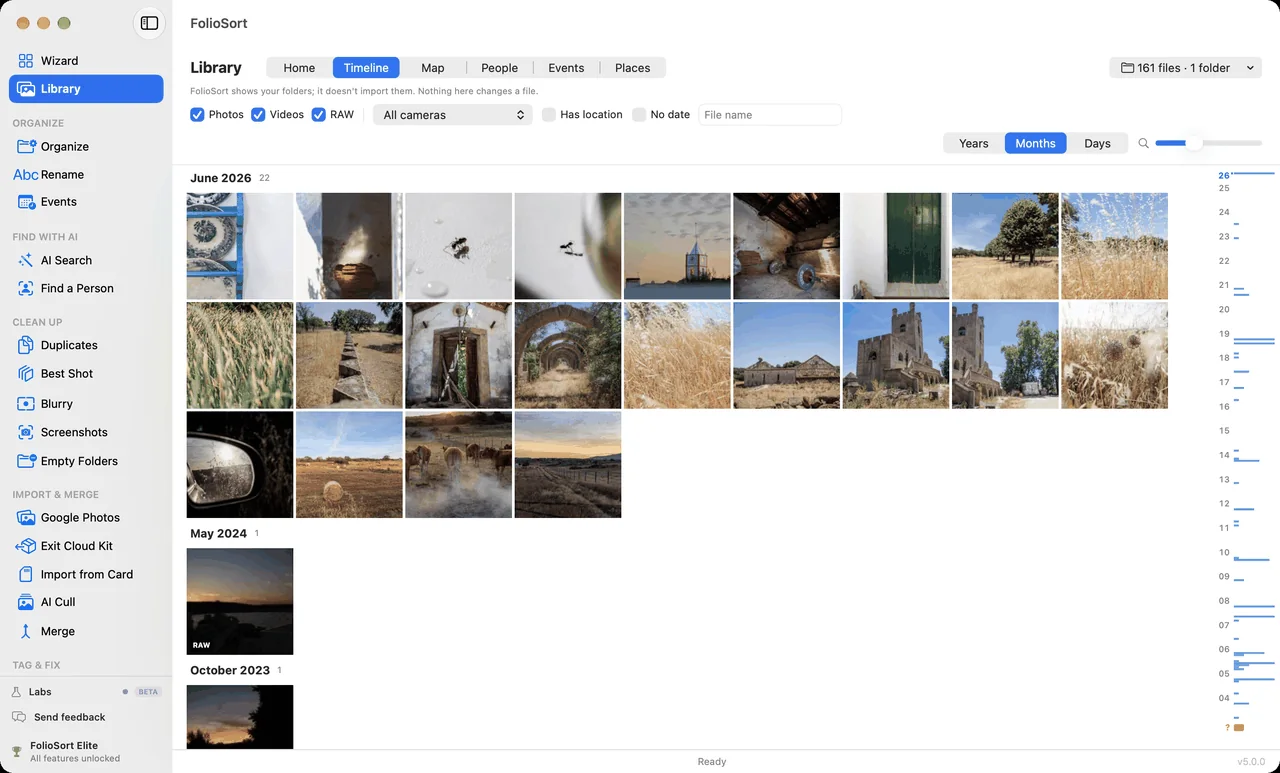
Task: Switch to the People tab
Action: (499, 68)
